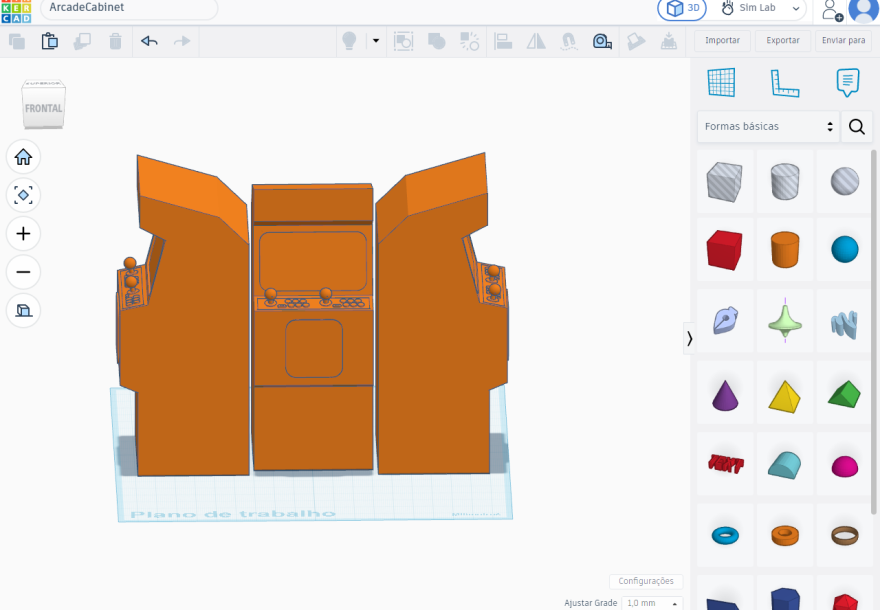Screen dimensions: 880x610
Task: Select the brown ring shape
Action: pos(845,535)
